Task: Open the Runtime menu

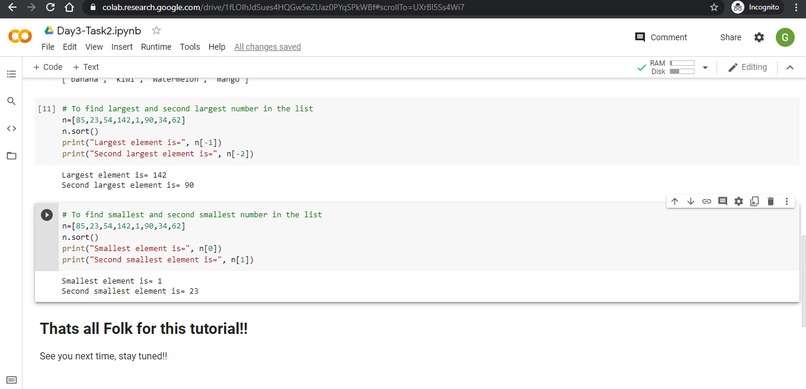Action: [x=156, y=47]
